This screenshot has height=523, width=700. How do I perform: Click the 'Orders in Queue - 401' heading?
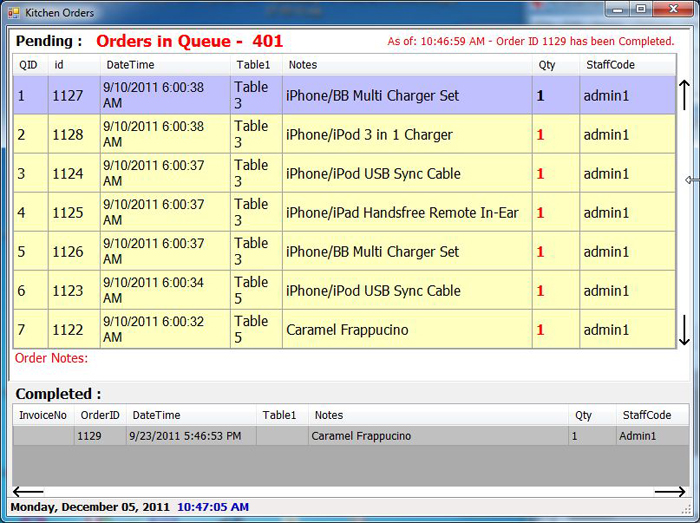coord(190,41)
